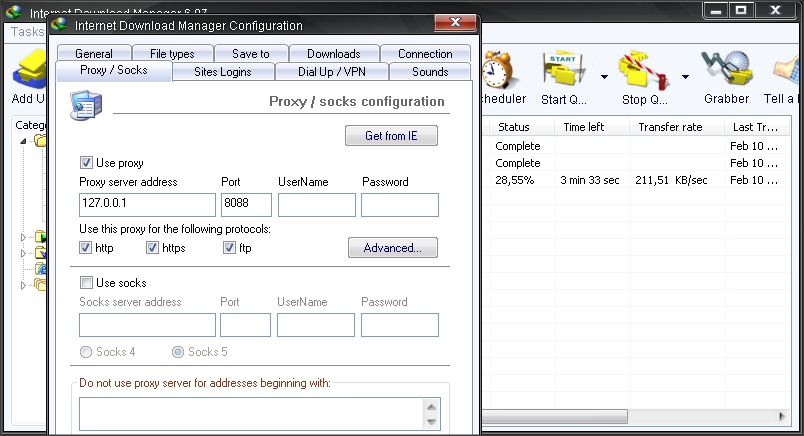The height and width of the screenshot is (436, 804).
Task: Click the Socks server address field
Action: 147,325
